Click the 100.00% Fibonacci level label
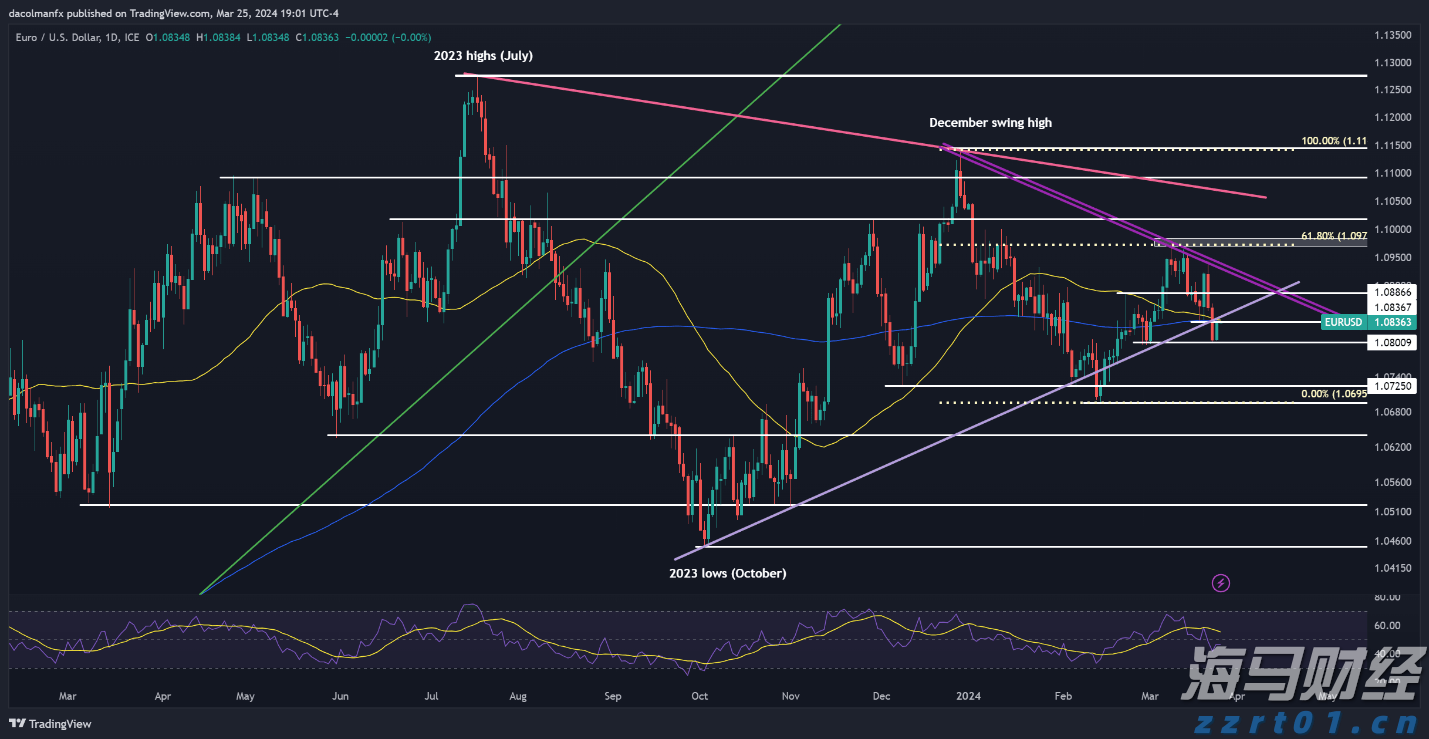The width and height of the screenshot is (1429, 739). point(1333,142)
